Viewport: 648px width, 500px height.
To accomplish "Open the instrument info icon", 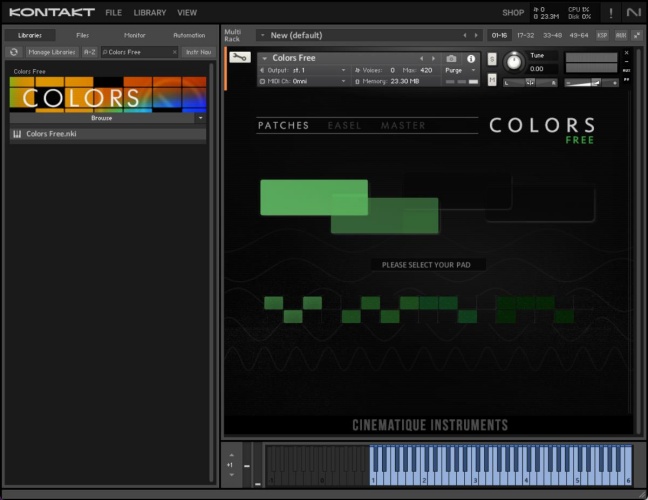I will tap(471, 59).
